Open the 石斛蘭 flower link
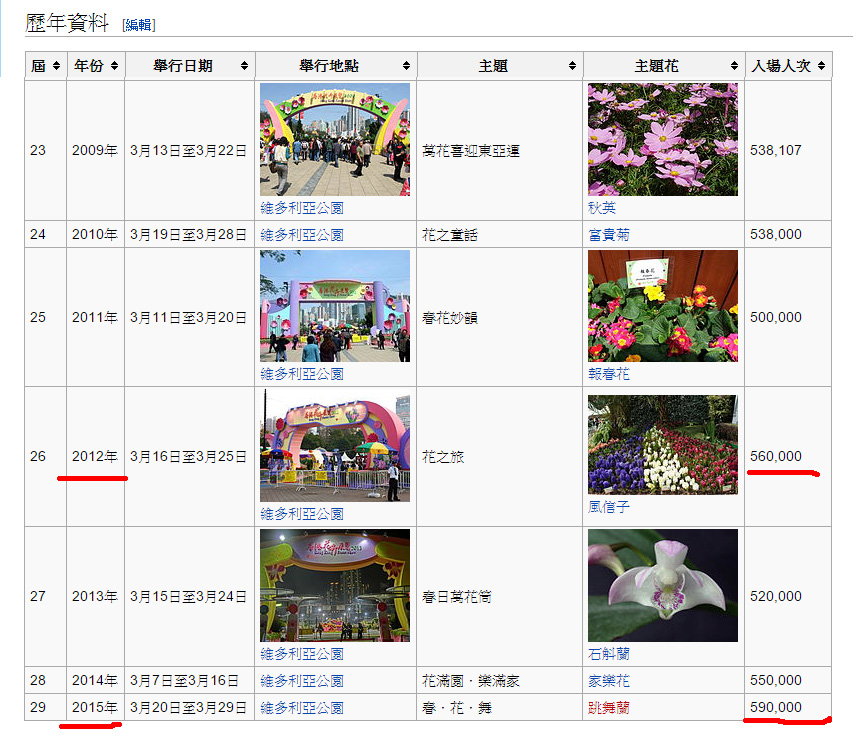The width and height of the screenshot is (853, 748). [609, 654]
